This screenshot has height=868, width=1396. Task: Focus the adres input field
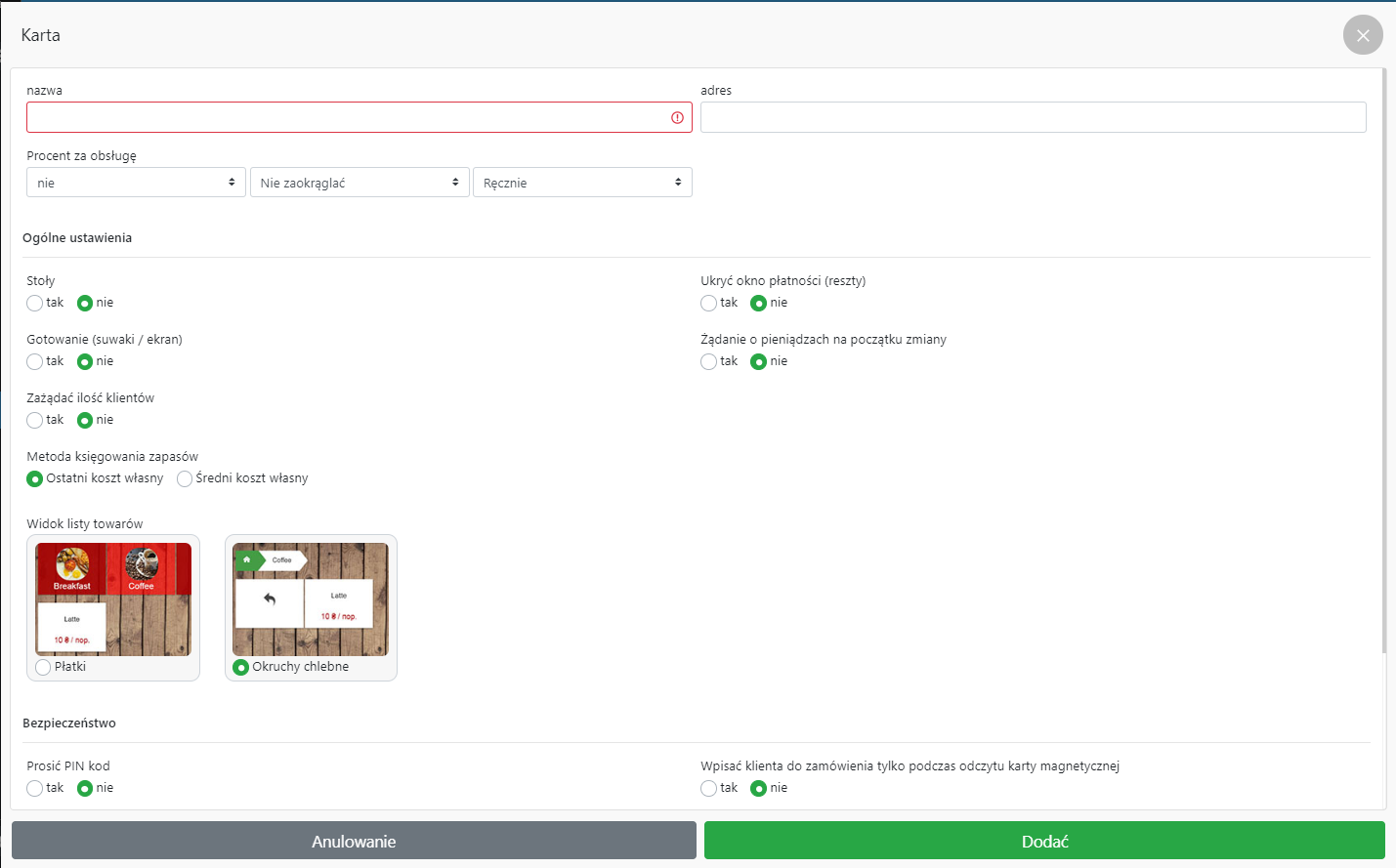(x=1033, y=117)
